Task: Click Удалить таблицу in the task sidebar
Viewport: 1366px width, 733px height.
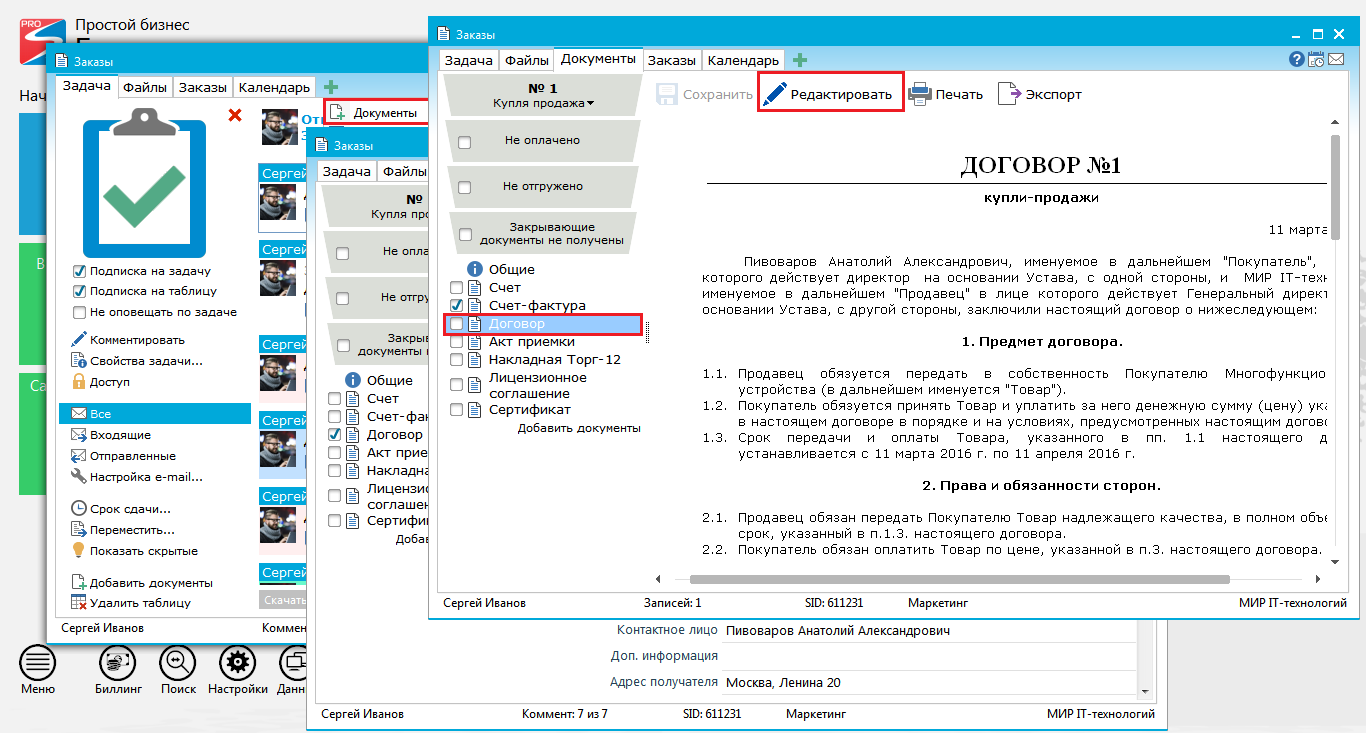Action: [x=131, y=603]
